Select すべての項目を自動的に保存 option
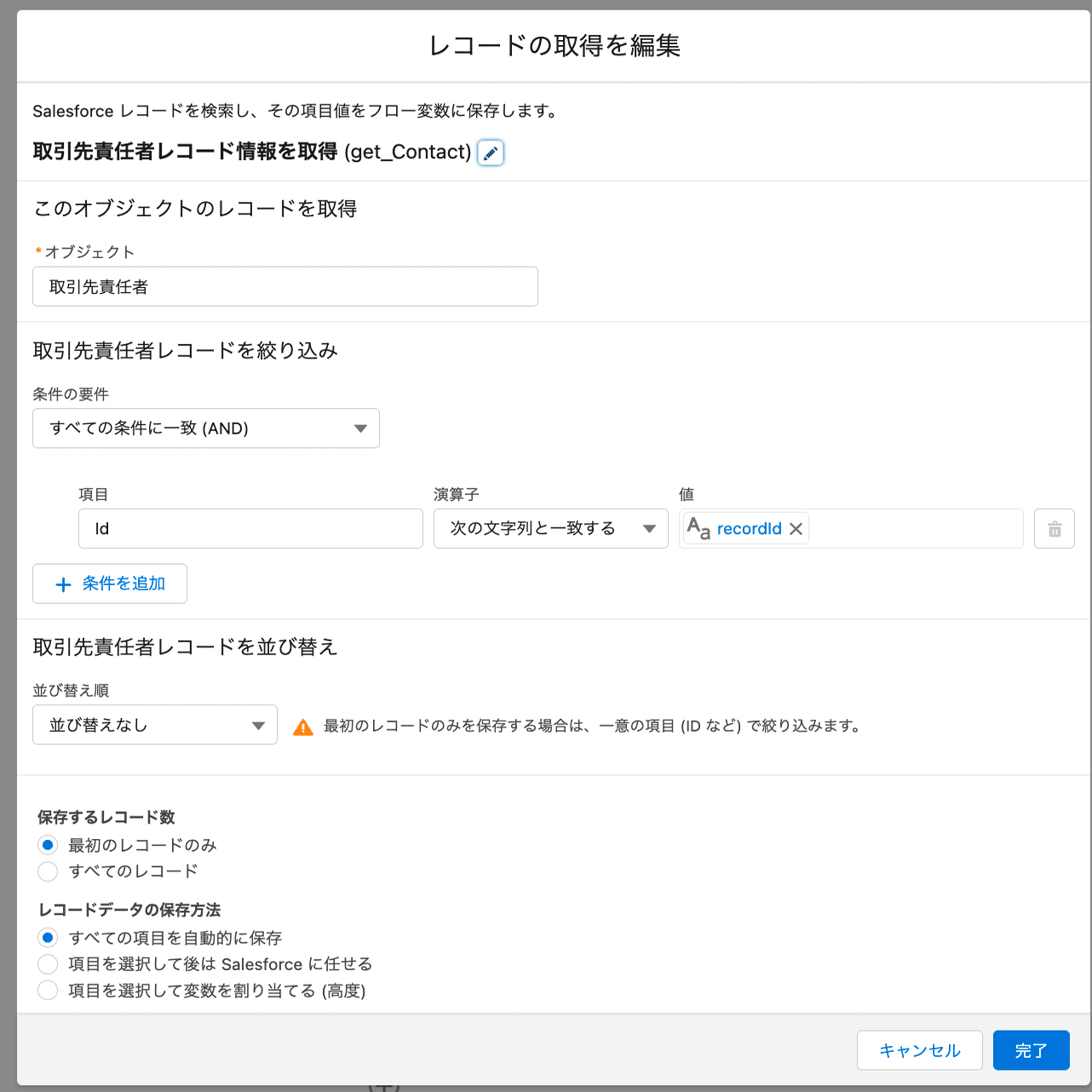This screenshot has width=1092, height=1092. tap(48, 937)
